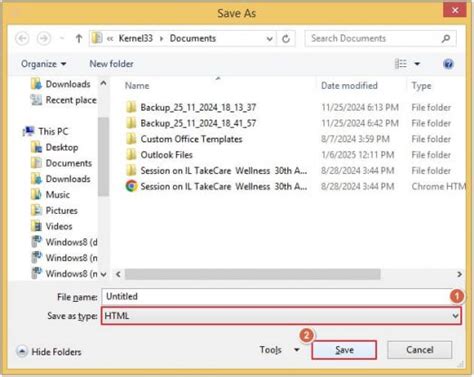474x377 pixels.
Task: Click the Chrome icon of the HTML file
Action: pyautogui.click(x=131, y=186)
